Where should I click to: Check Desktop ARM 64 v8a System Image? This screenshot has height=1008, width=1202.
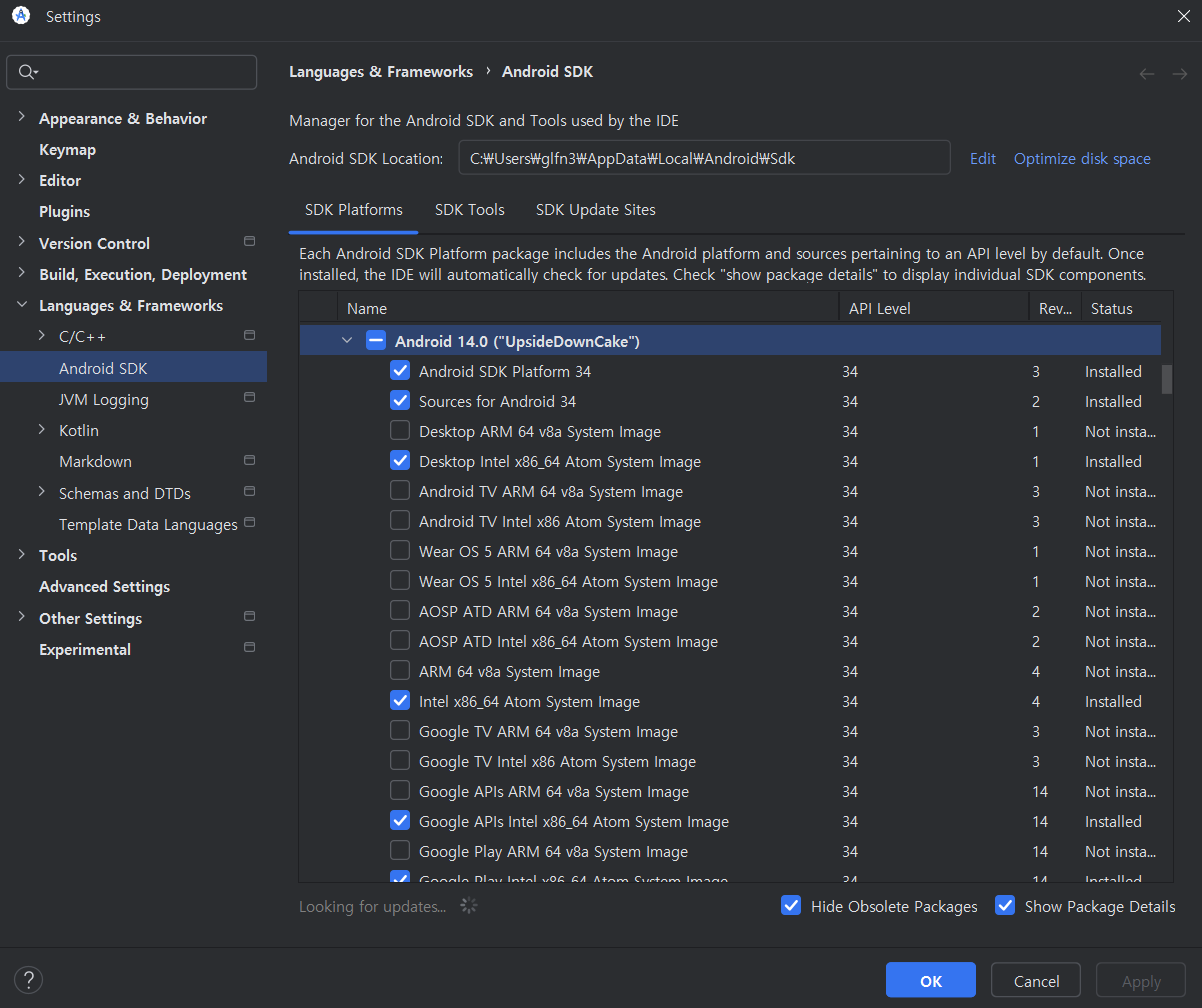click(x=400, y=431)
